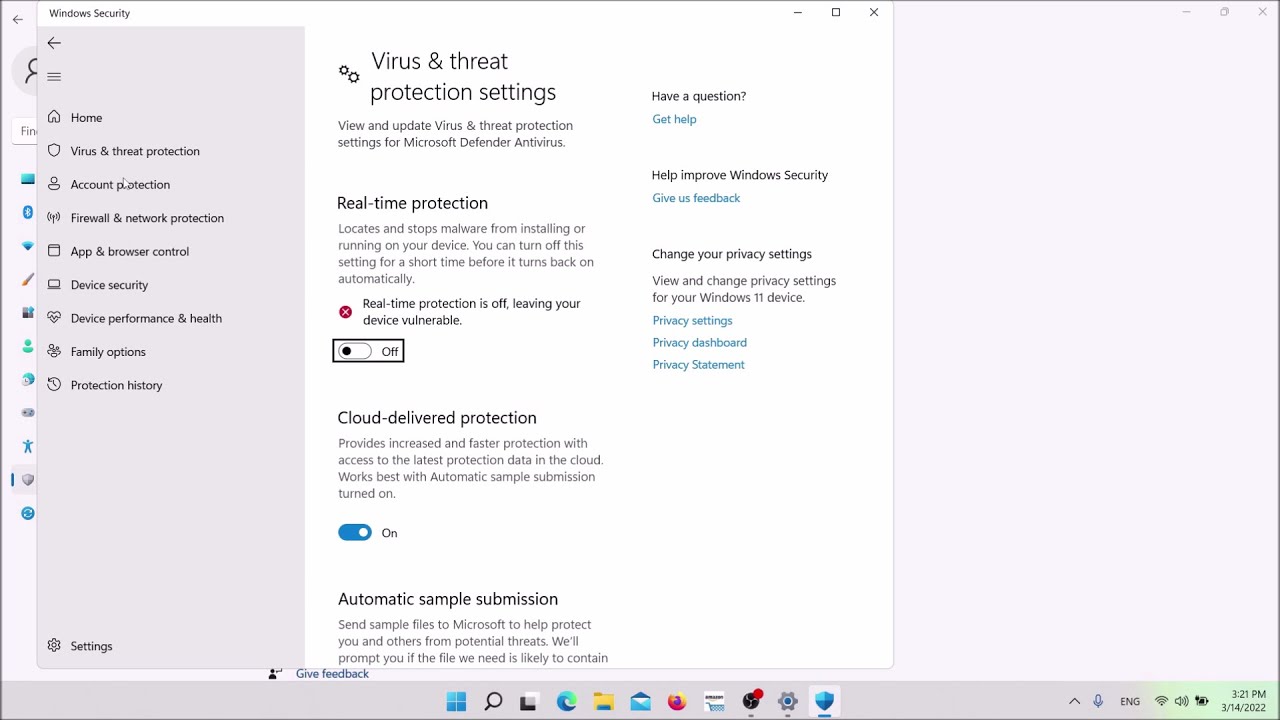
Task: Go to Firewall & network protection
Action: pyautogui.click(x=147, y=218)
